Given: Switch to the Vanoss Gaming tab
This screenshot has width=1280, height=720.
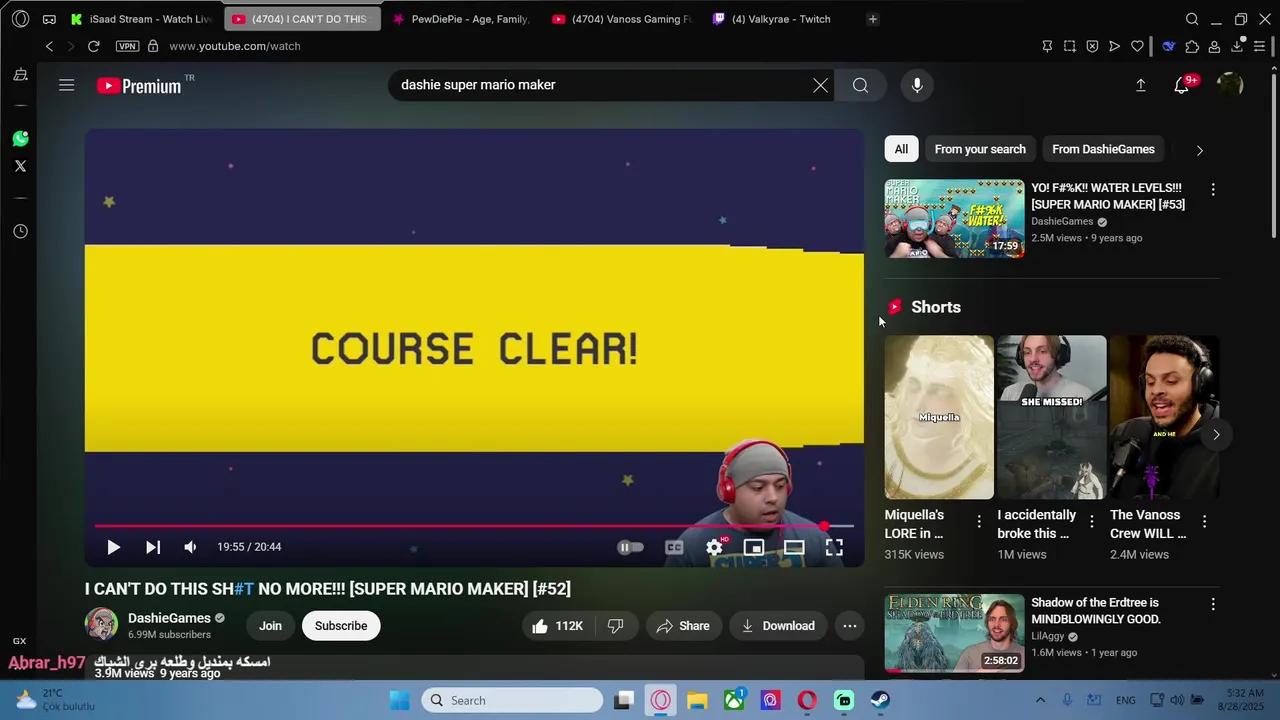Looking at the screenshot, I should point(622,19).
